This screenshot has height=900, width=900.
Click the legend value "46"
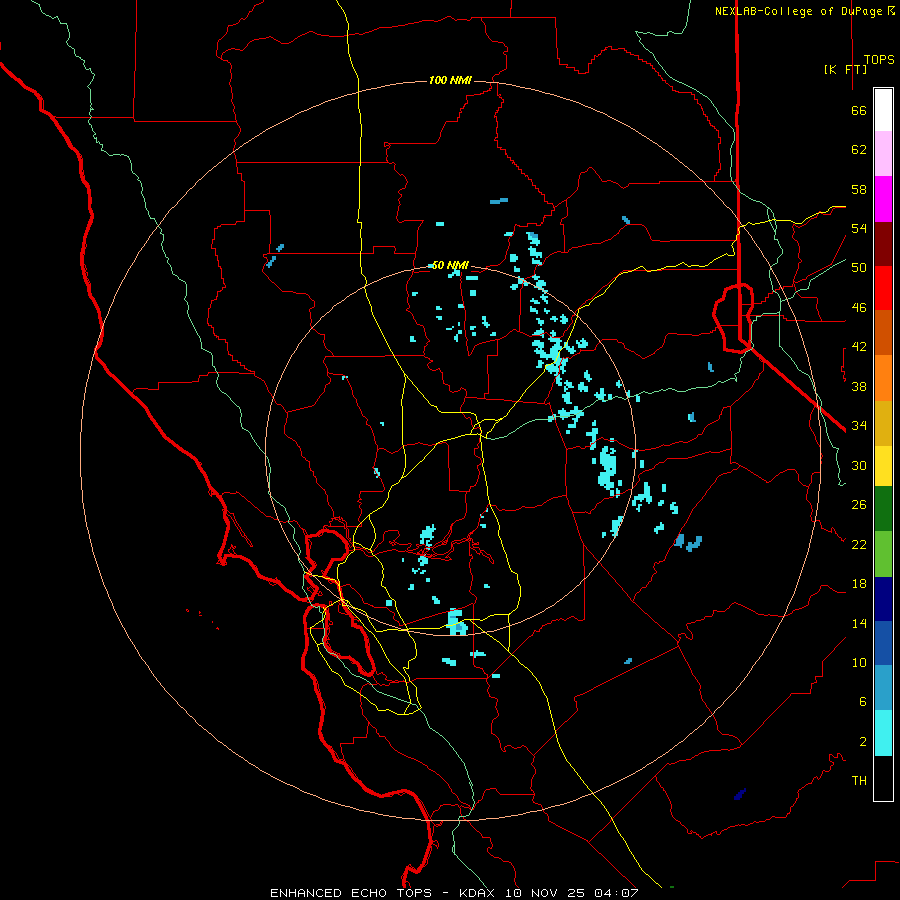pos(859,308)
